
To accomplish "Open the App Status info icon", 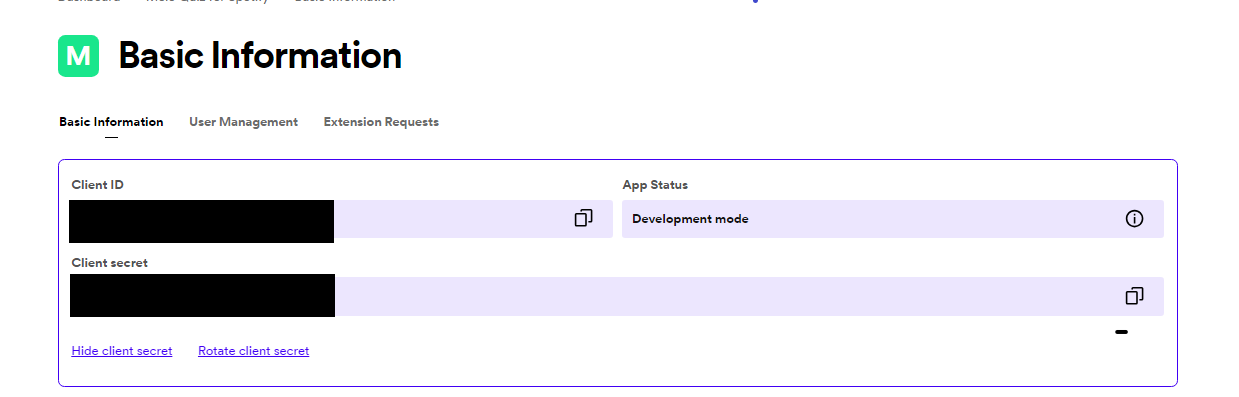I will tap(1134, 219).
